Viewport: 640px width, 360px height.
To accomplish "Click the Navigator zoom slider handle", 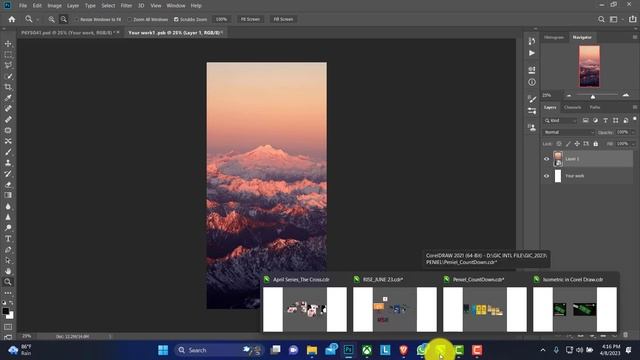I will [x=593, y=96].
